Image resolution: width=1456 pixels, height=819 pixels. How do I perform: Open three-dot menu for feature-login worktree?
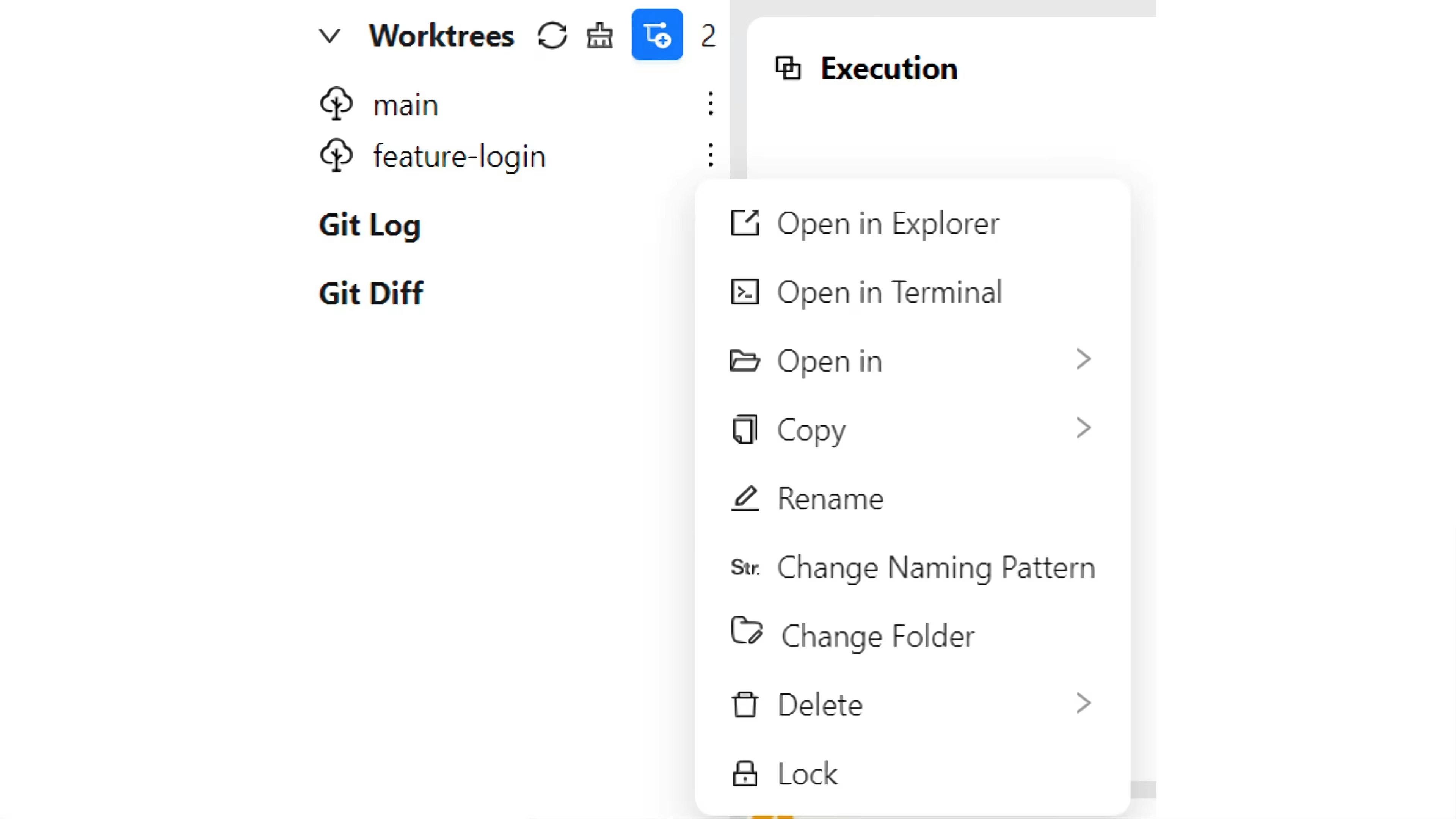pyautogui.click(x=711, y=155)
